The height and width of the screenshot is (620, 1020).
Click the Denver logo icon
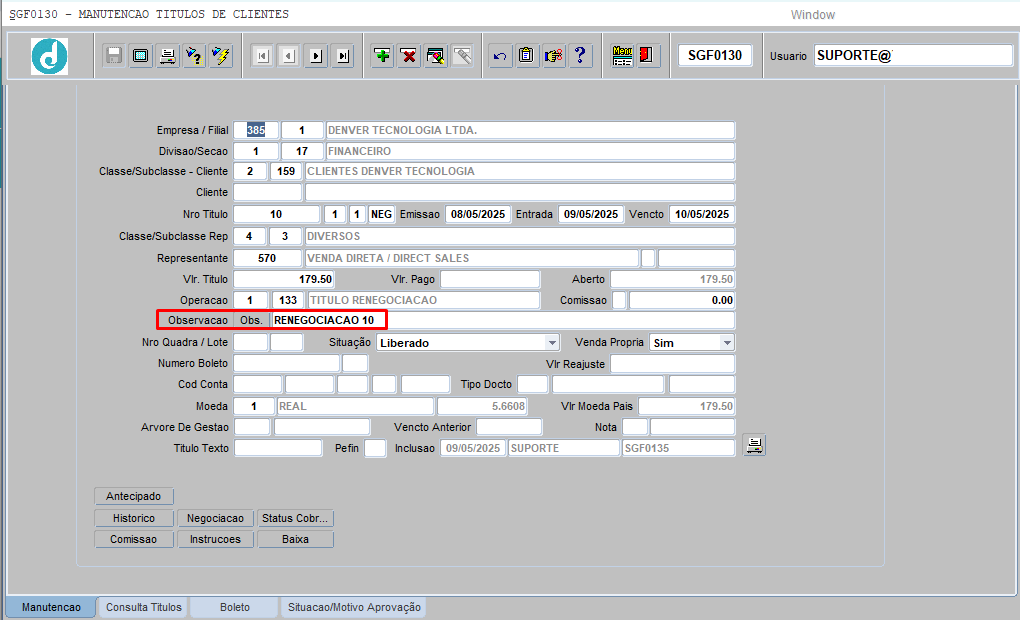click(49, 56)
